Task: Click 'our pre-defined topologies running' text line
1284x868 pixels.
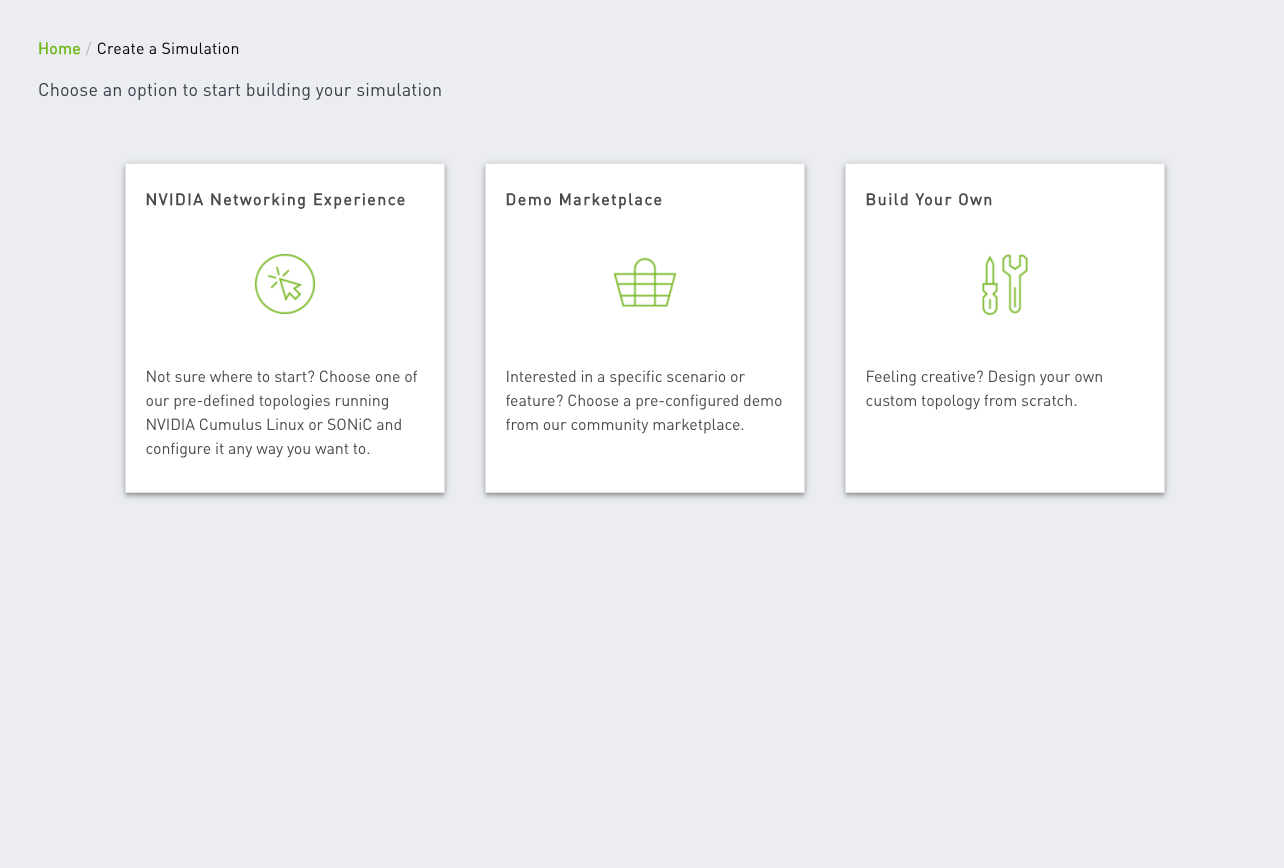Action: 267,401
